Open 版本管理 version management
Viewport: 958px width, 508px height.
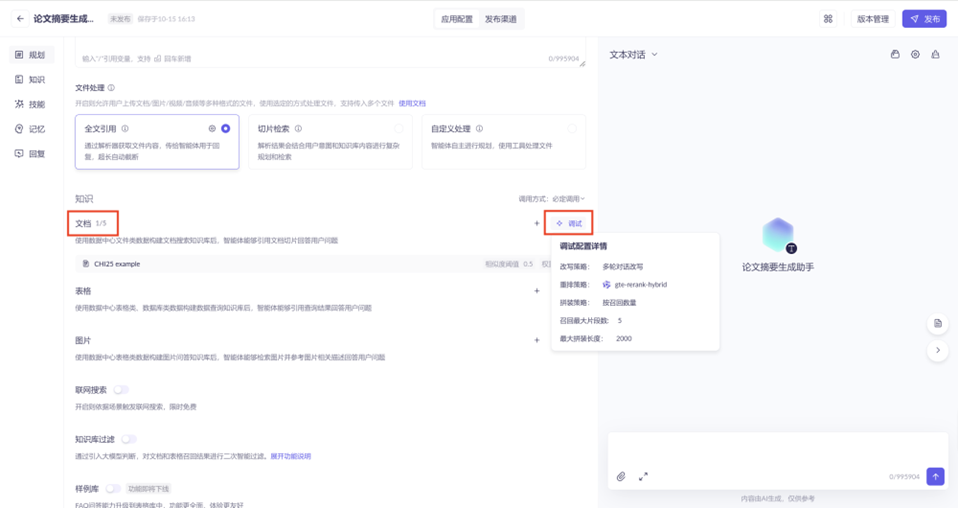pyautogui.click(x=872, y=19)
